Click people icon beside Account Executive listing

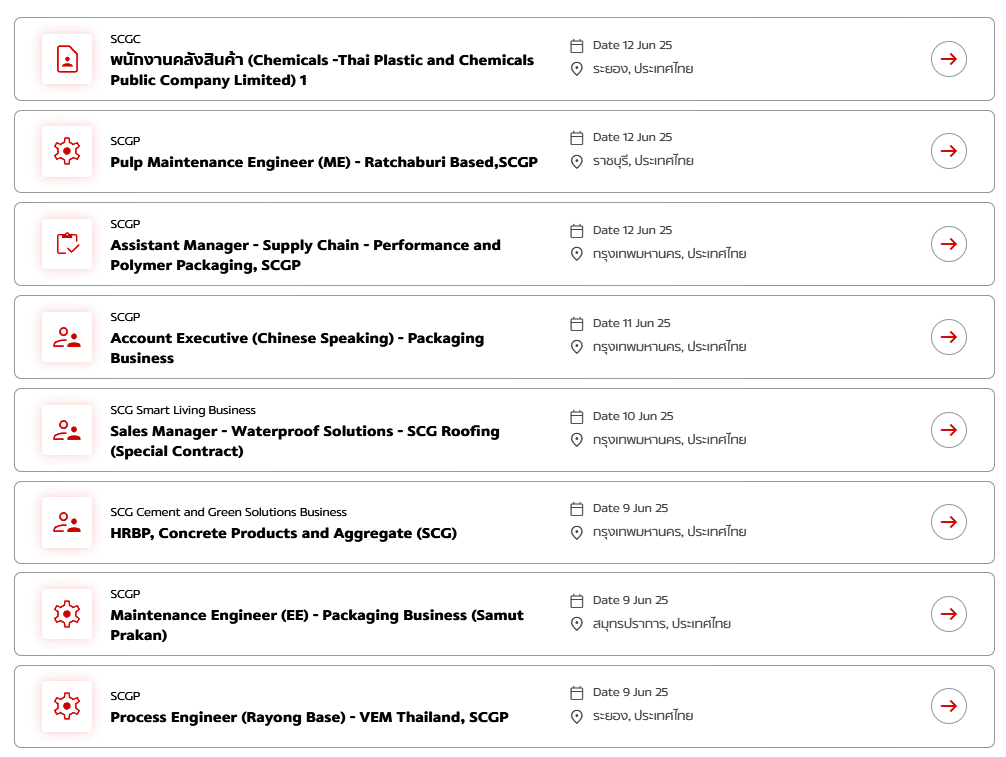[67, 337]
